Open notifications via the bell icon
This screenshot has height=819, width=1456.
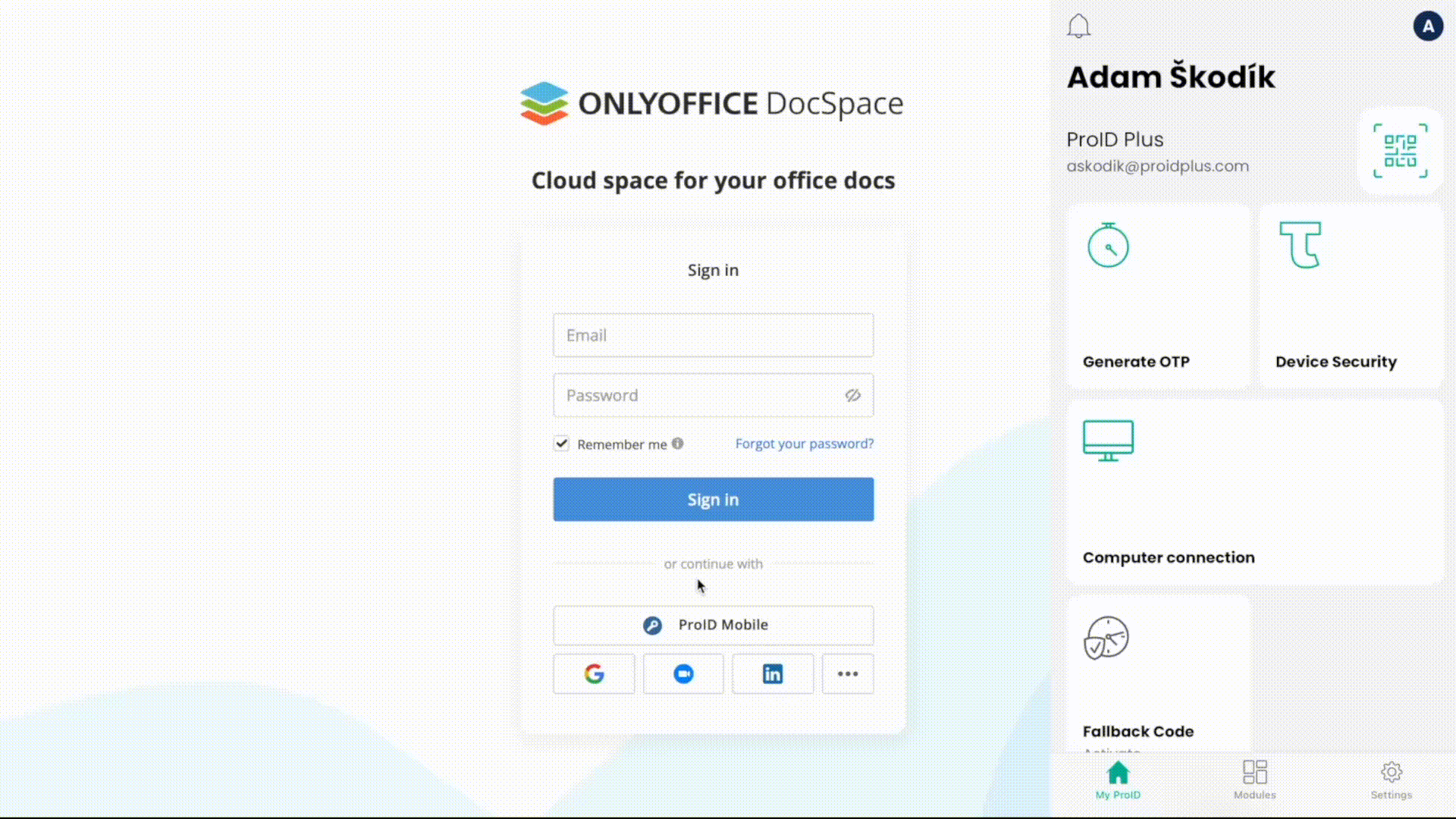coord(1078,25)
